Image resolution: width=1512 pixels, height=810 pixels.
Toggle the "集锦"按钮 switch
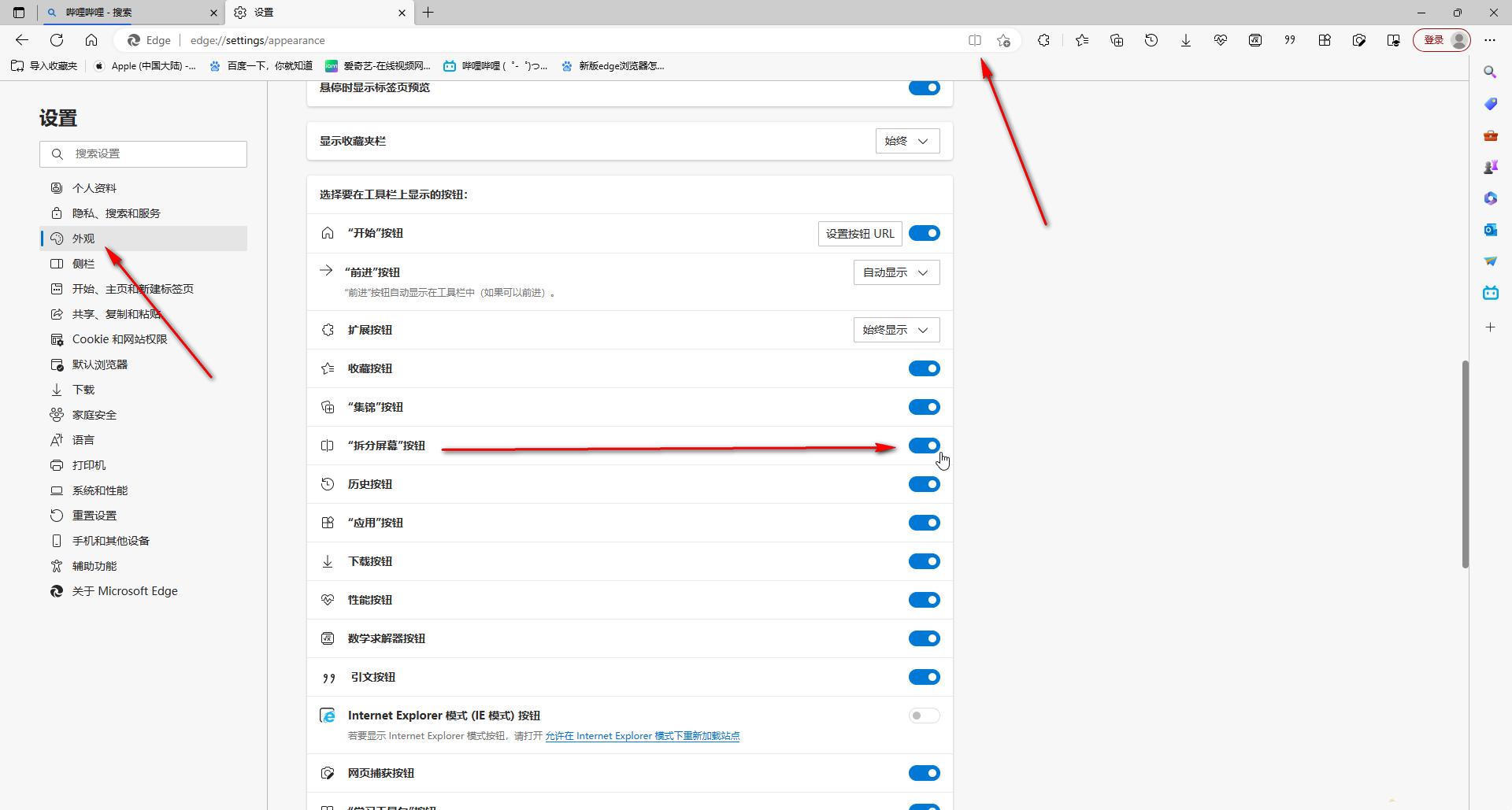(x=925, y=407)
